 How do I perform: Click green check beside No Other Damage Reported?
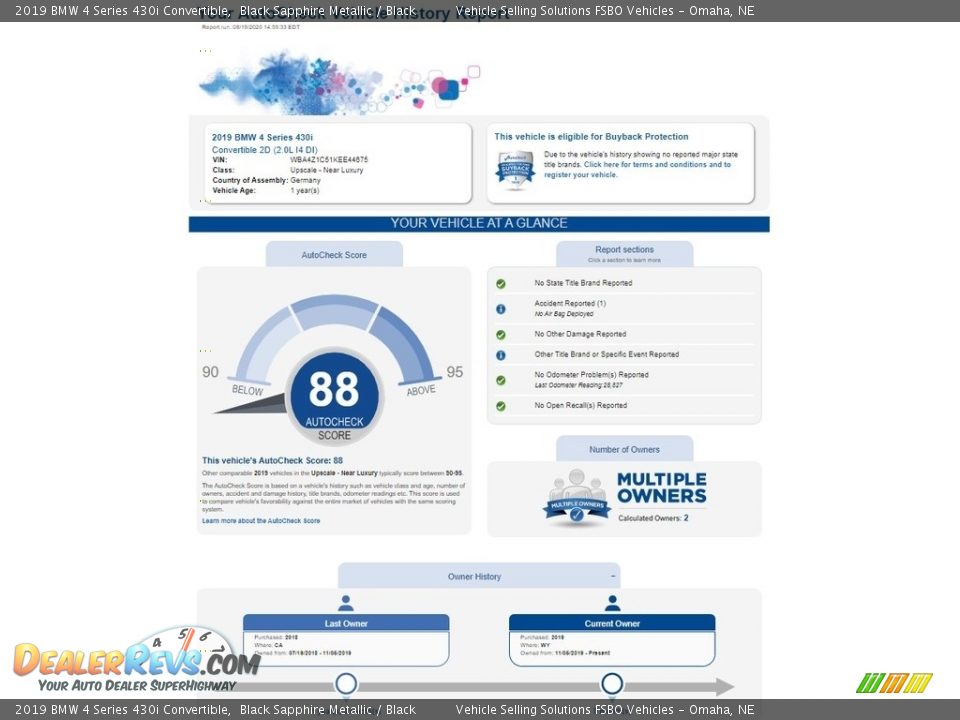coord(501,335)
